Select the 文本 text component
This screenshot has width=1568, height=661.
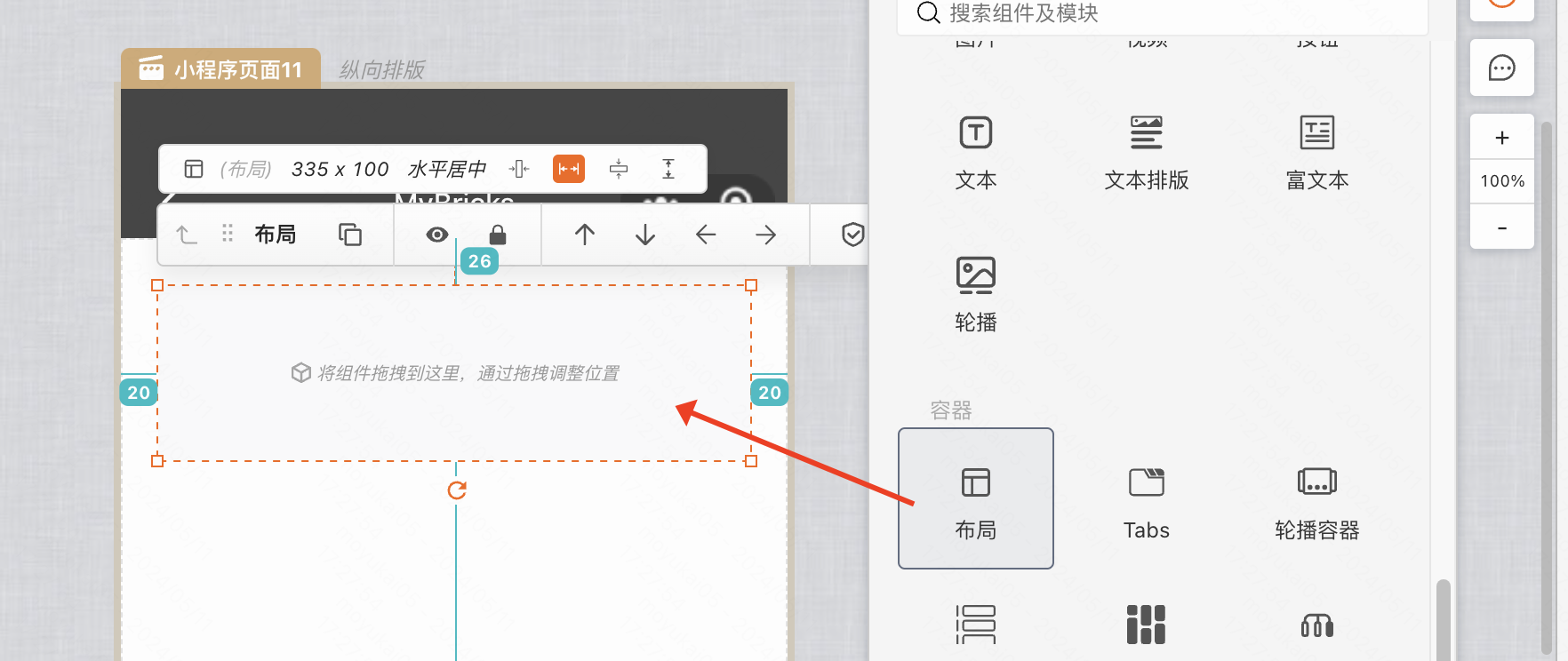click(x=976, y=153)
